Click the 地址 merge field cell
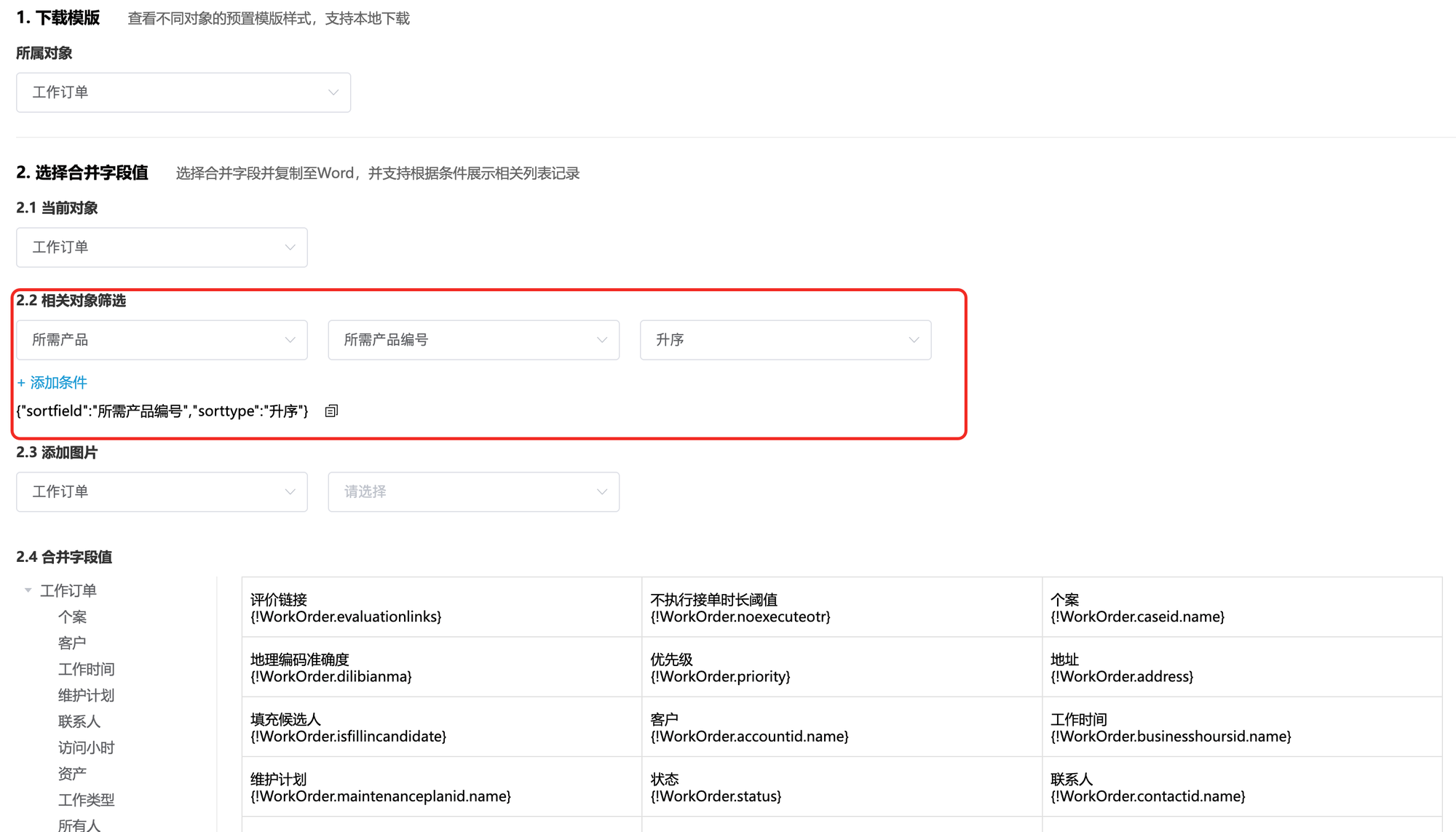Viewport: 1456px width, 832px height. 1241,667
